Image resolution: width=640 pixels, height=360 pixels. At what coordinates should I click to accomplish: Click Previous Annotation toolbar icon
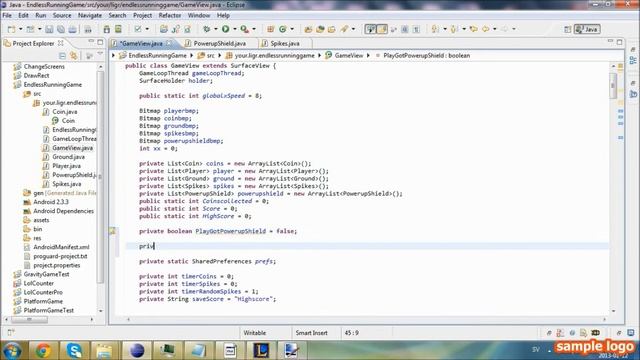454,29
